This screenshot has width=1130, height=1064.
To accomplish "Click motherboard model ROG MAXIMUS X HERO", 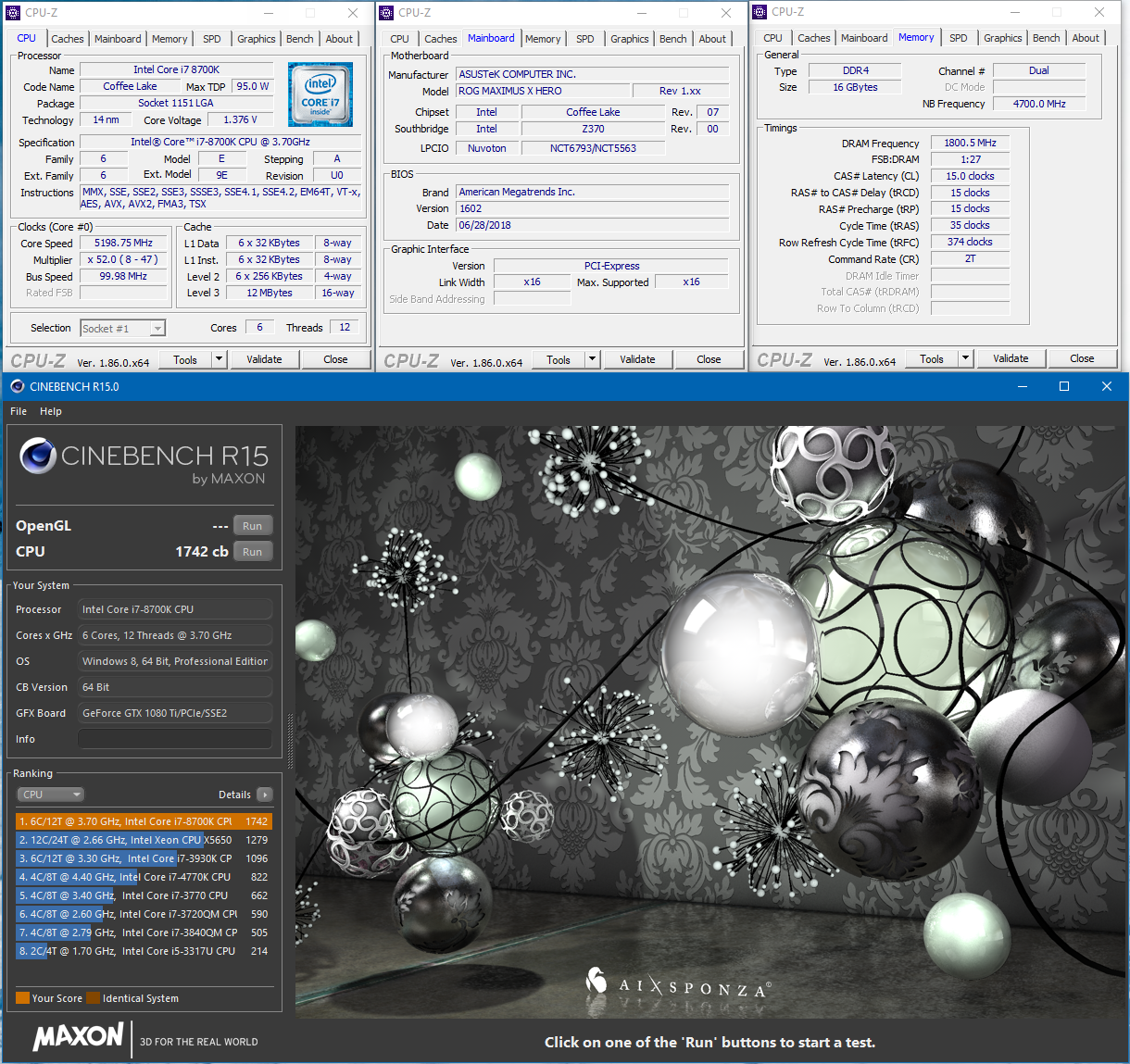I will click(541, 91).
